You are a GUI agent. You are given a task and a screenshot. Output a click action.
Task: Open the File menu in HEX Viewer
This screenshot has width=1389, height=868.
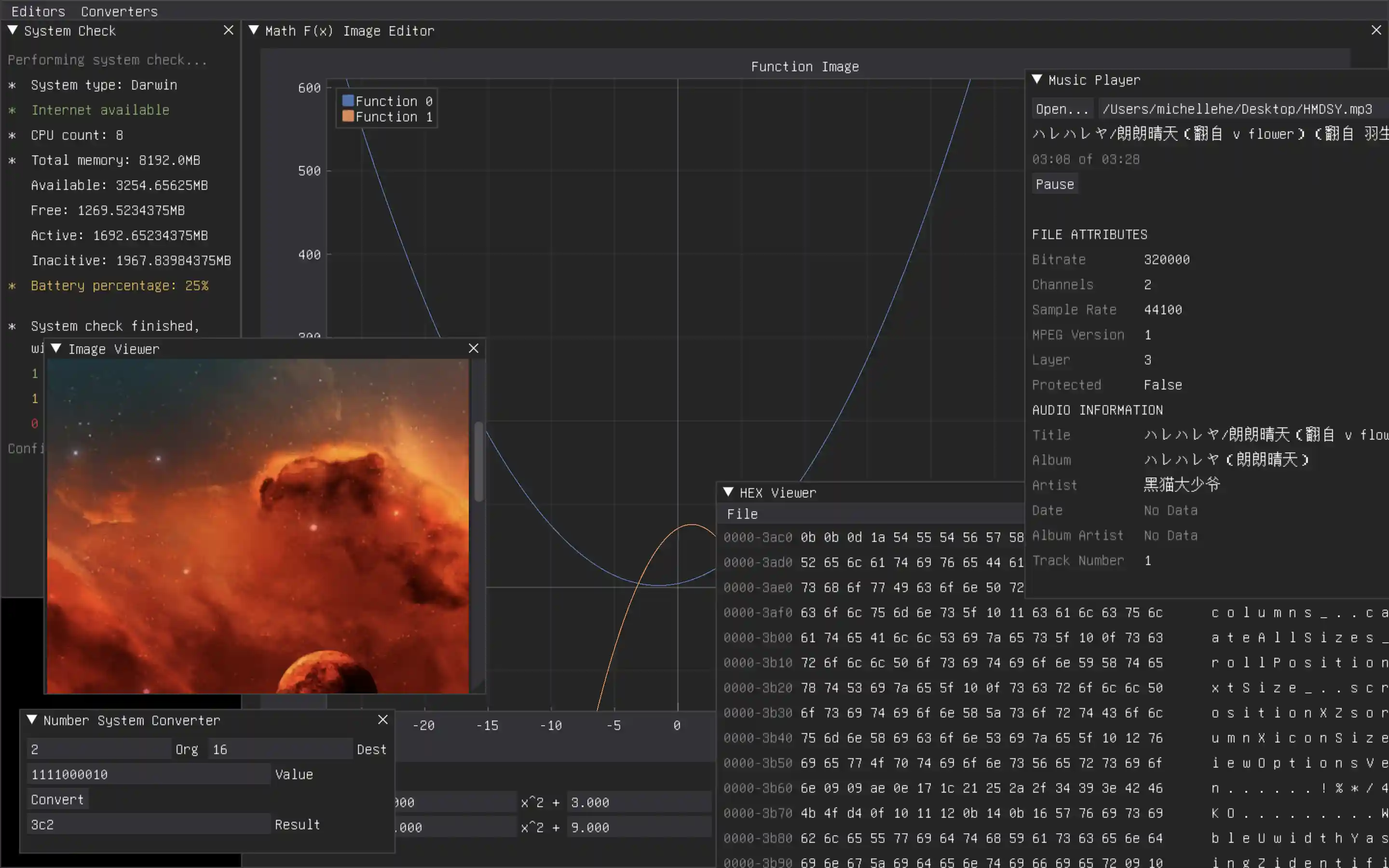point(742,514)
